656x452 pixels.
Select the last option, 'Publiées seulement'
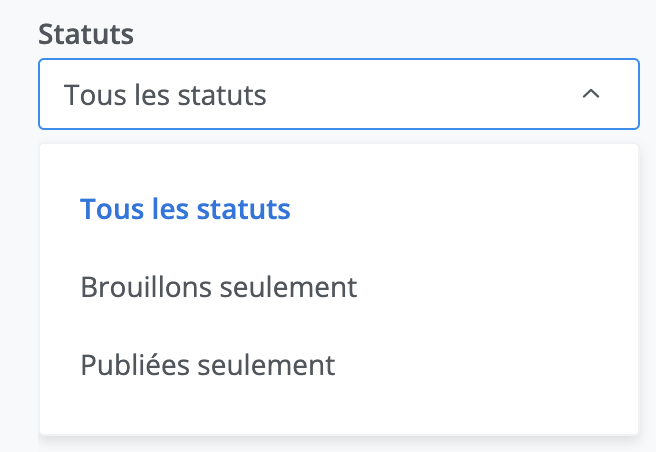click(x=207, y=365)
